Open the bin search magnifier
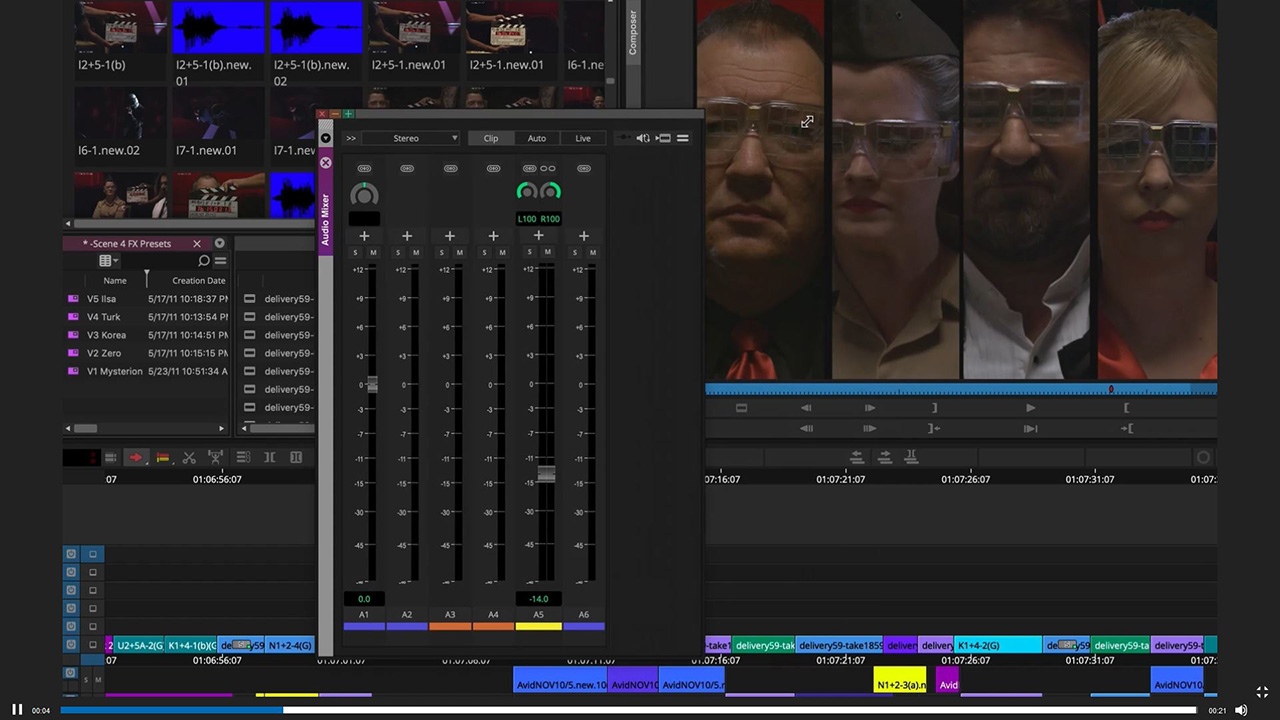 [x=204, y=261]
